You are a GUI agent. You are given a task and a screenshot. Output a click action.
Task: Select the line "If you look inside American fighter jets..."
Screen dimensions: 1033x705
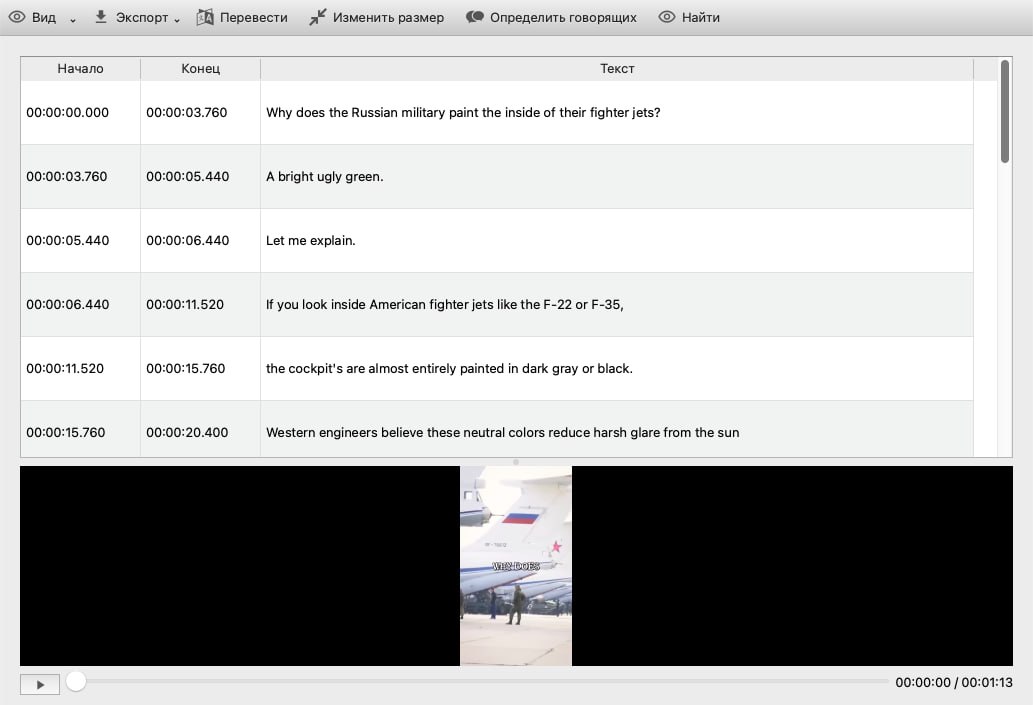tap(445, 304)
